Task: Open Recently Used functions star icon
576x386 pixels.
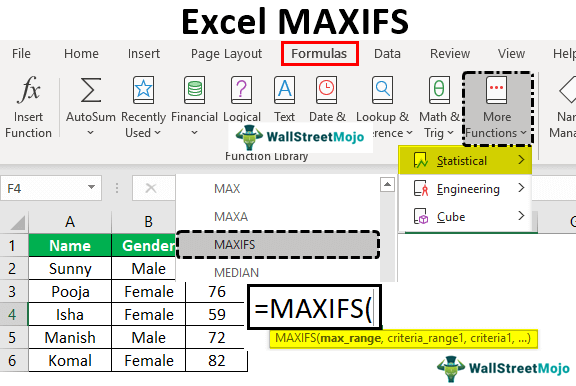Action: [143, 90]
